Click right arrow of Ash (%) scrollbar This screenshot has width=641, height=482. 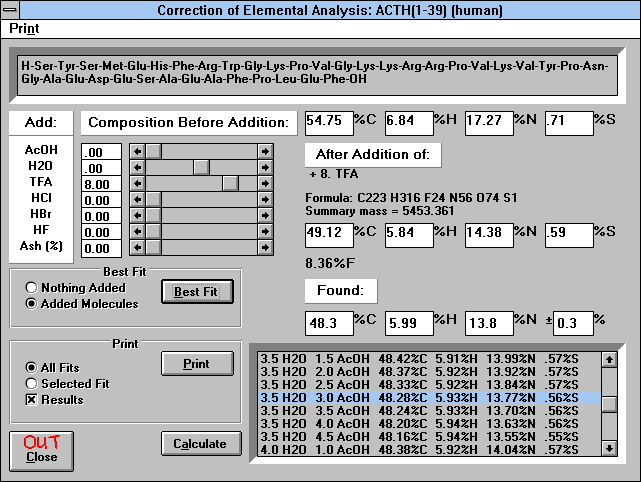pyautogui.click(x=265, y=247)
